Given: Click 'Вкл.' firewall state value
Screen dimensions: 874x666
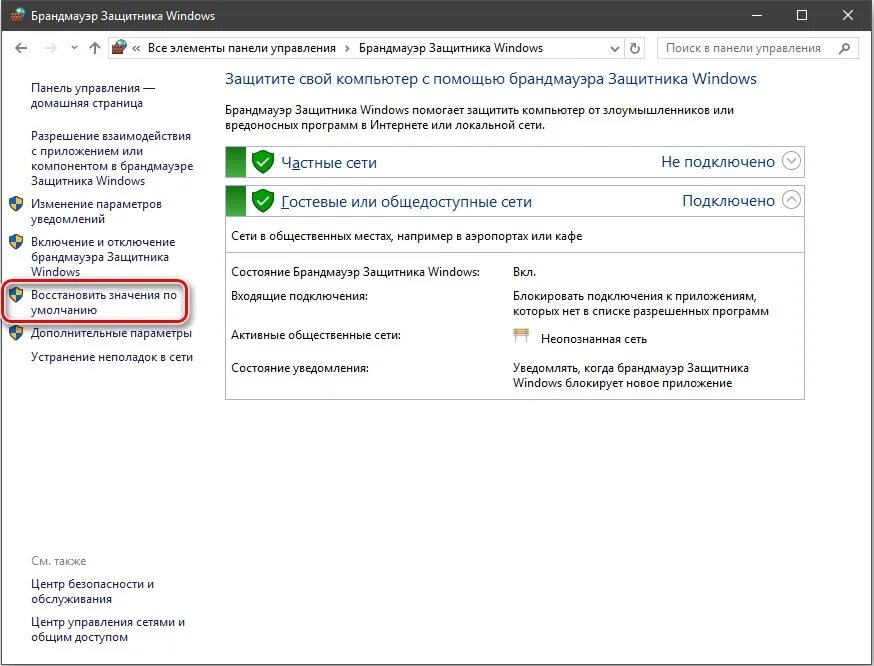Looking at the screenshot, I should [524, 272].
